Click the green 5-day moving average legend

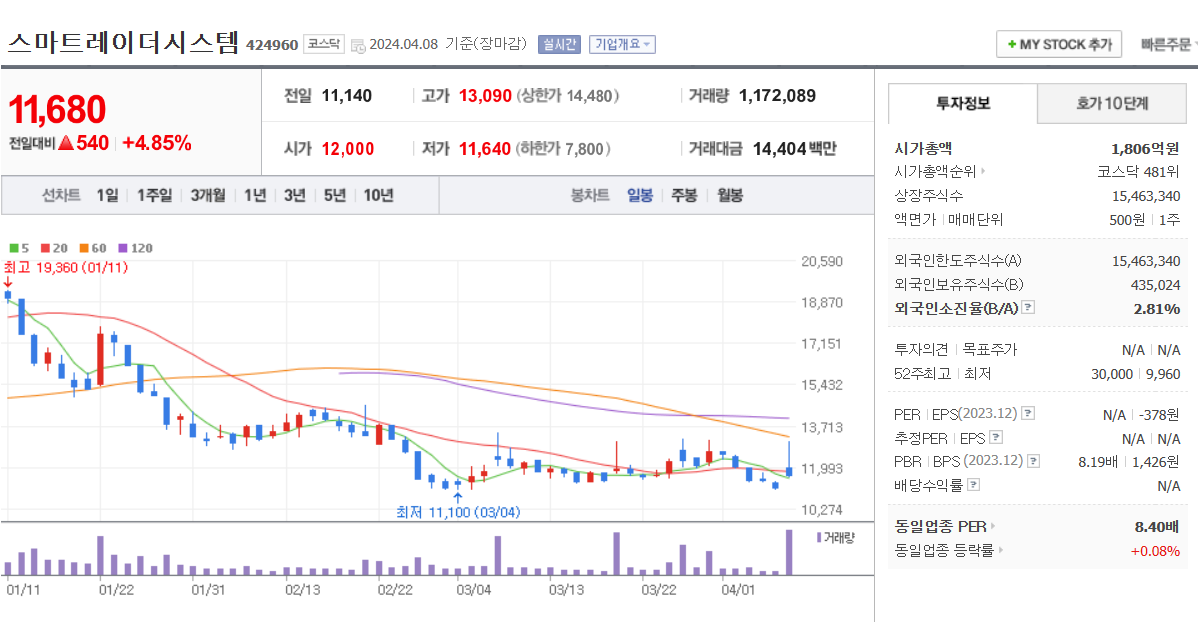point(19,248)
